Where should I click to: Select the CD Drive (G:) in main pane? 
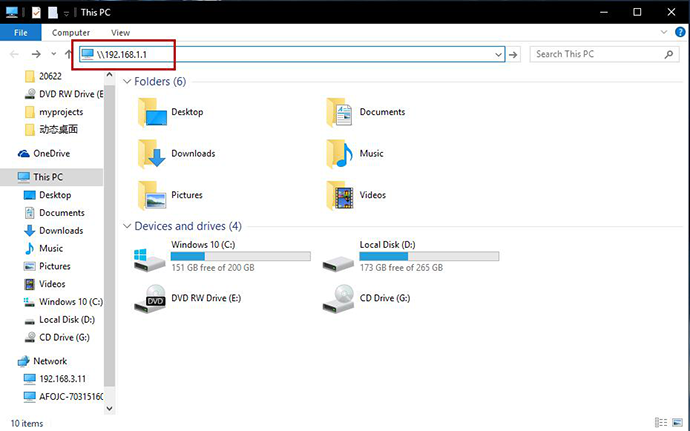342,298
